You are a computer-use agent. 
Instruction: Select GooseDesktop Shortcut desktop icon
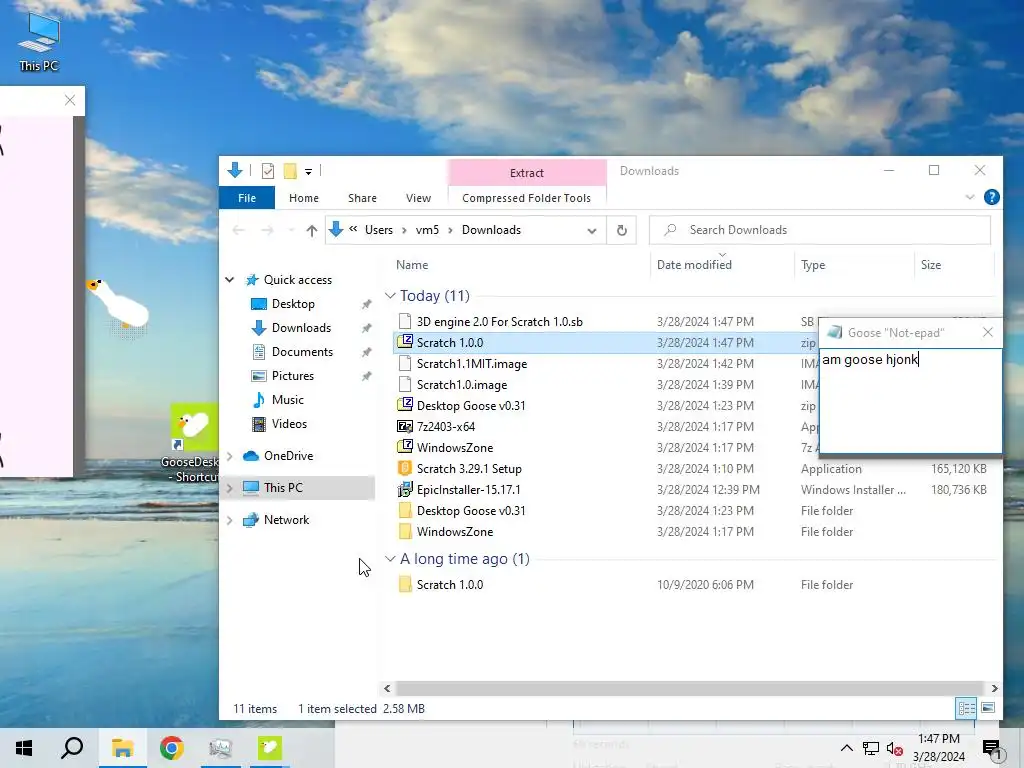coord(193,444)
